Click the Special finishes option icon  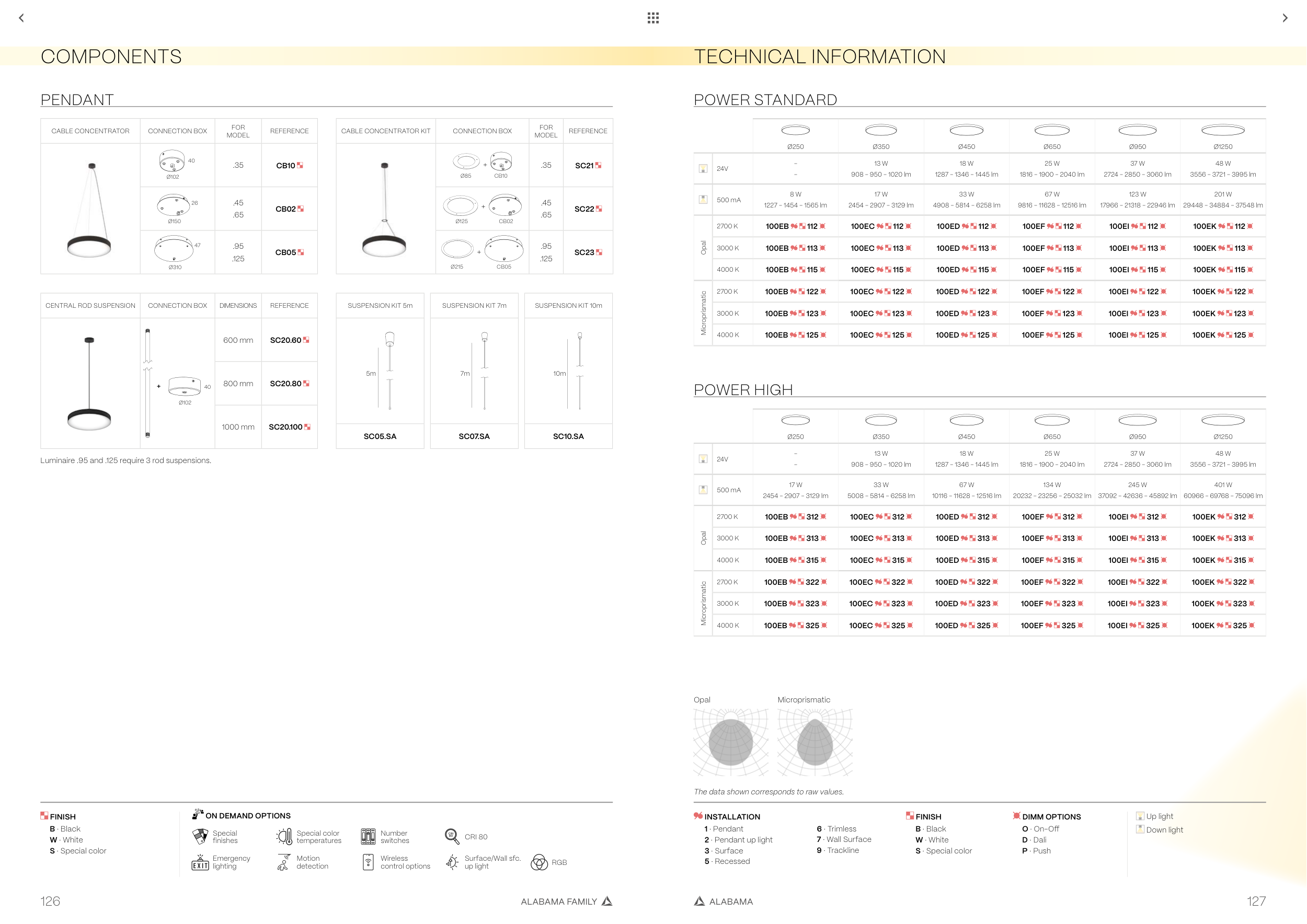200,836
